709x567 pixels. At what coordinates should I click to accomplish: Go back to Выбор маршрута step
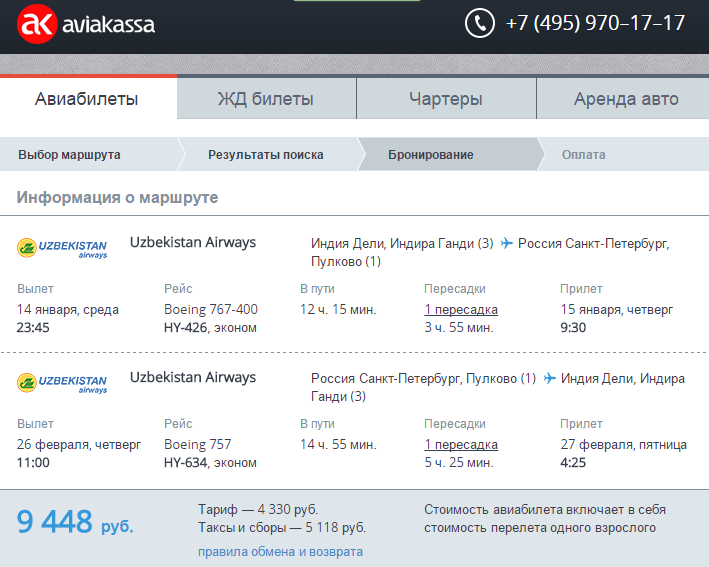pos(70,155)
